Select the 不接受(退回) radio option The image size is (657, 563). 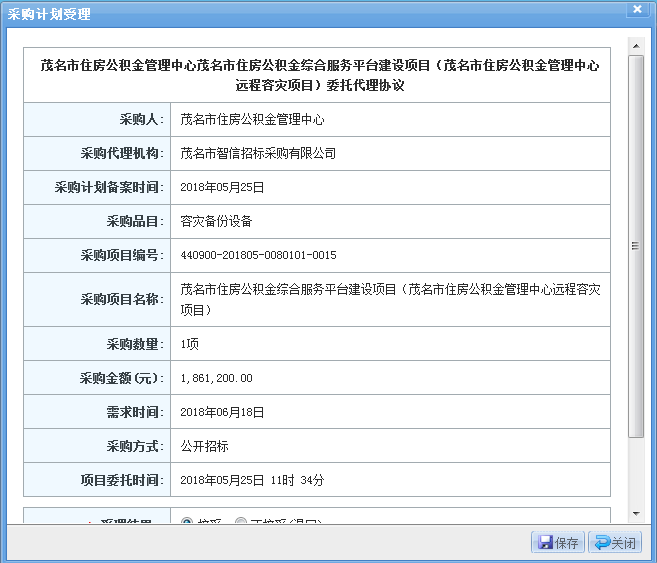[241, 522]
